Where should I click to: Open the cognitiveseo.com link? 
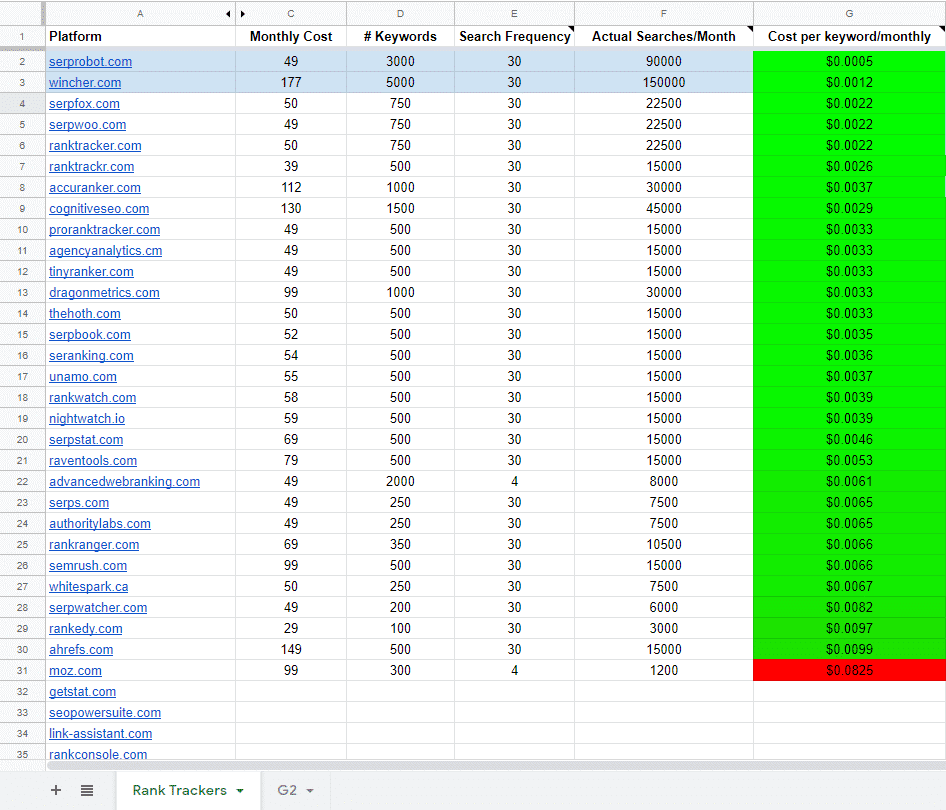pos(99,209)
